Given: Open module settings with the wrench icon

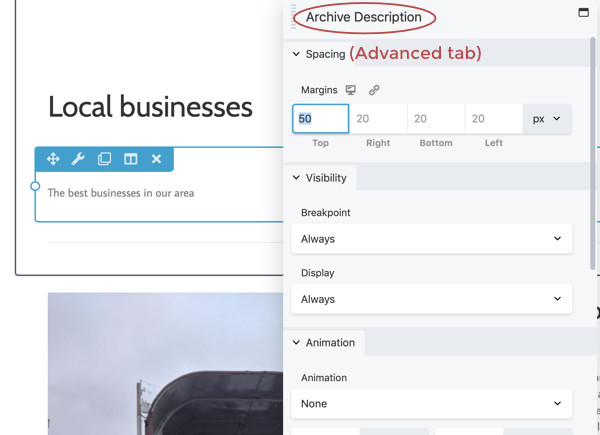Looking at the screenshot, I should [x=78, y=159].
